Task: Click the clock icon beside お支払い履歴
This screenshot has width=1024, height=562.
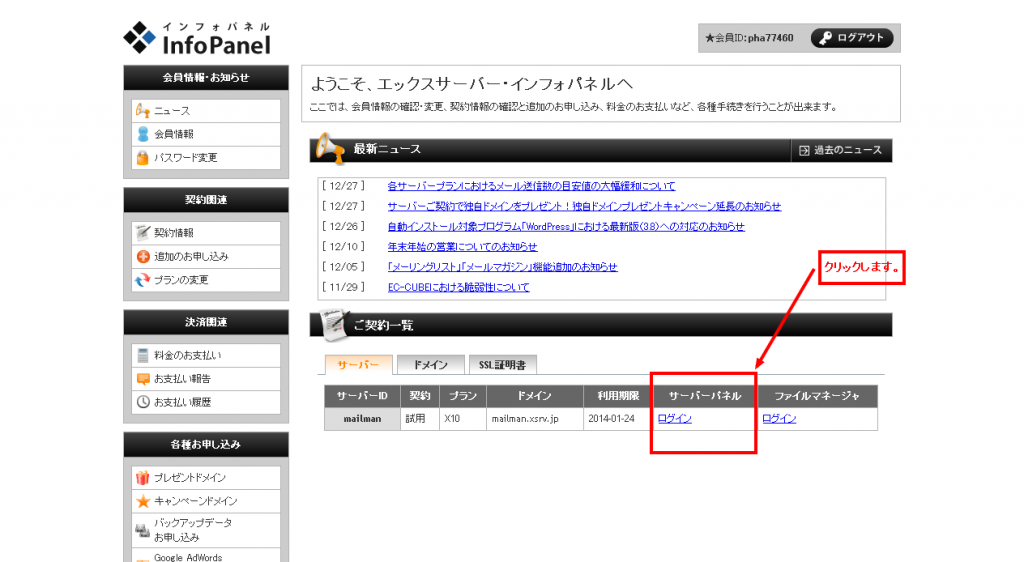Action: click(142, 402)
